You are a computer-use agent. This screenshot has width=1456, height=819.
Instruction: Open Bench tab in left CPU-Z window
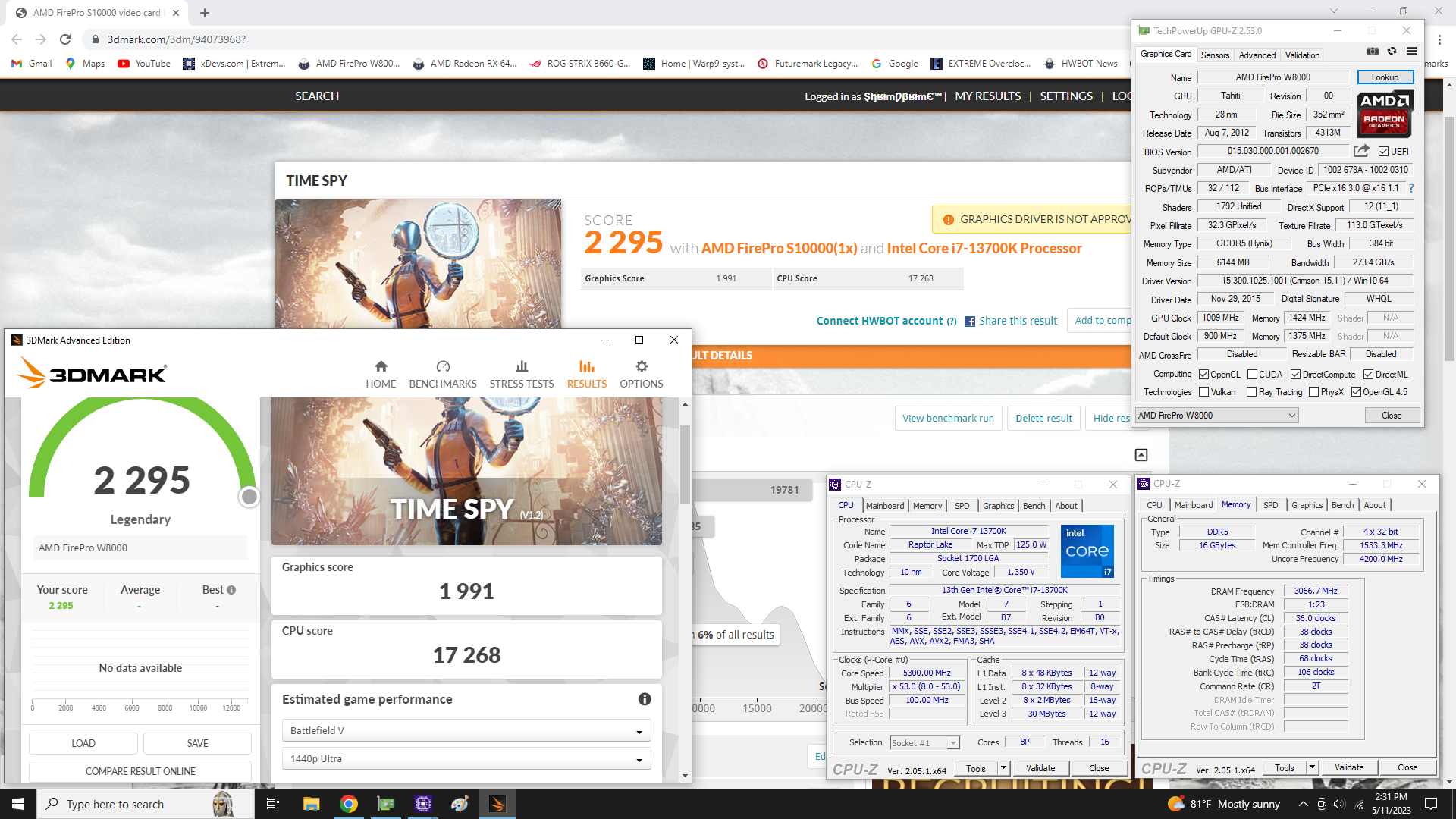click(x=1034, y=506)
